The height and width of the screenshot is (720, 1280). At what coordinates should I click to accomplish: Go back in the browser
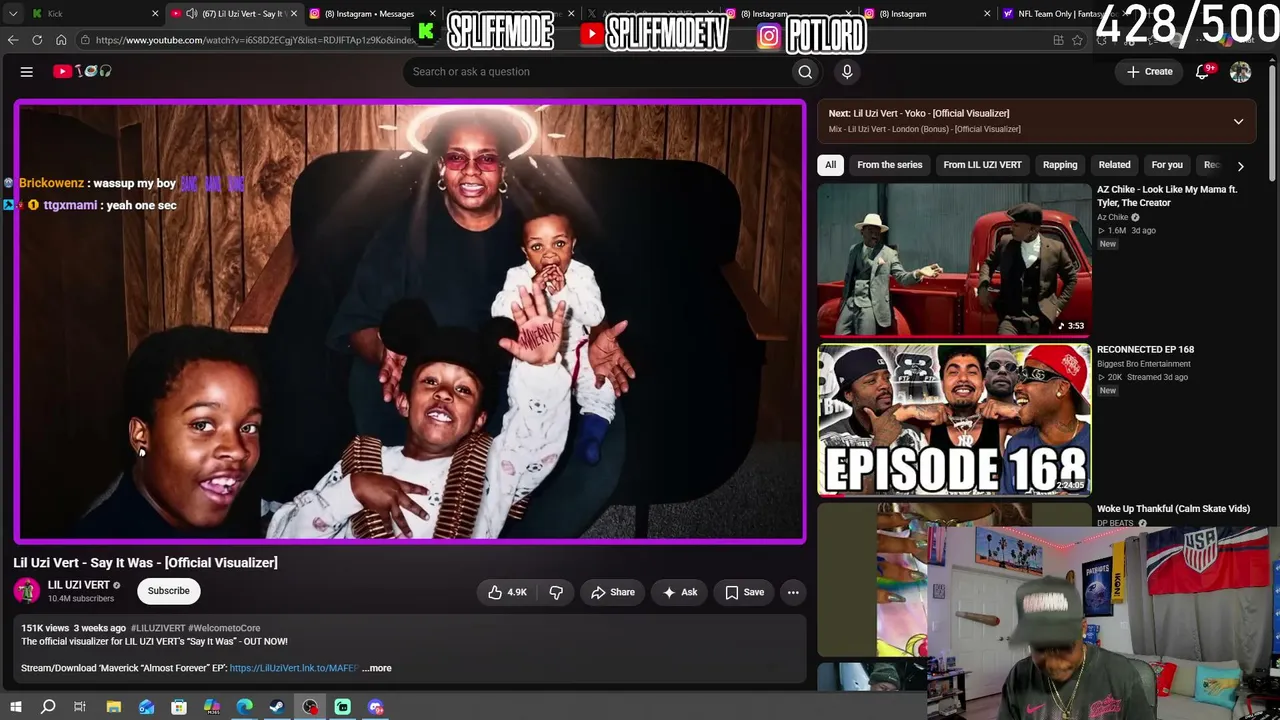[13, 40]
